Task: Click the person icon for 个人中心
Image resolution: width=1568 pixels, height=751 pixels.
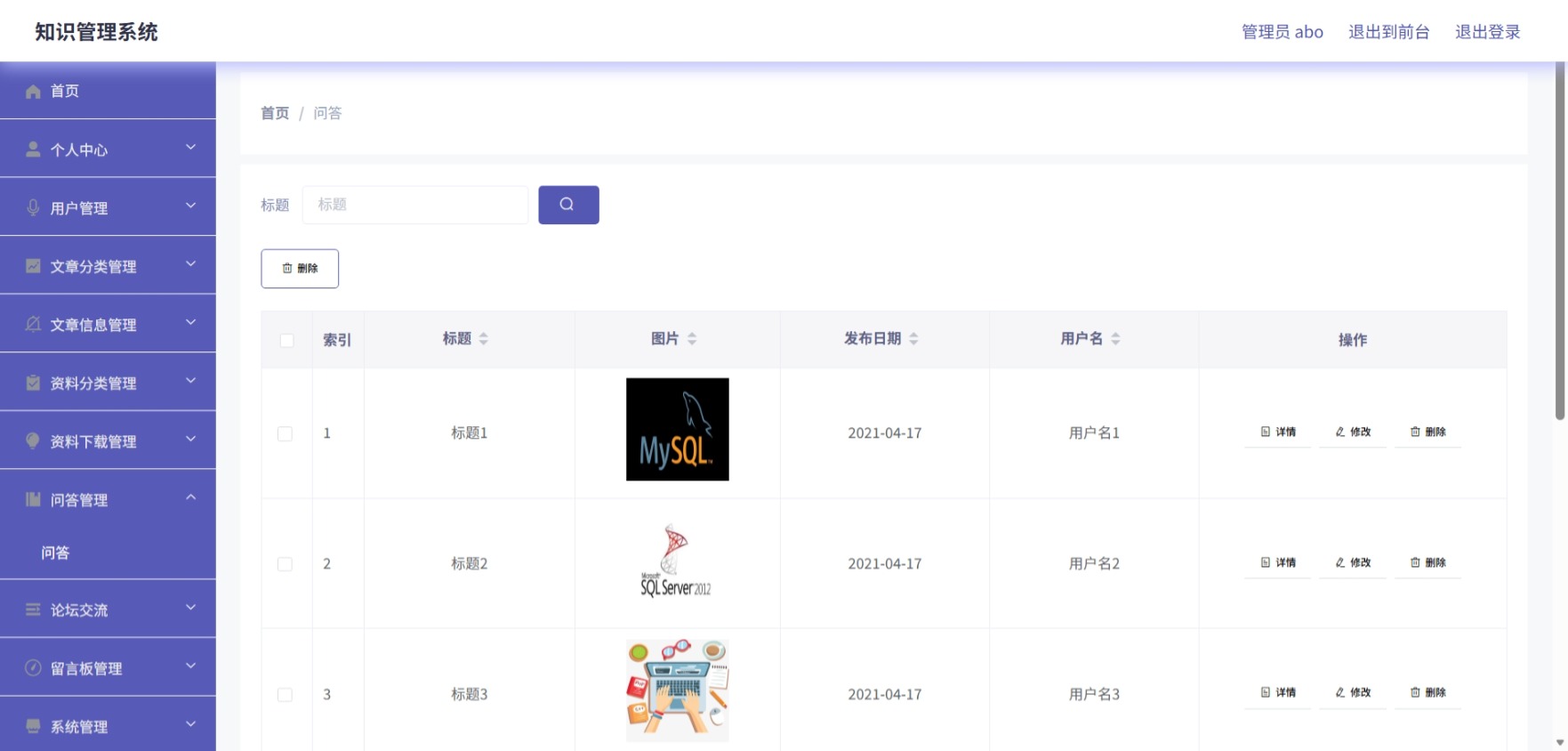Action: coord(33,149)
